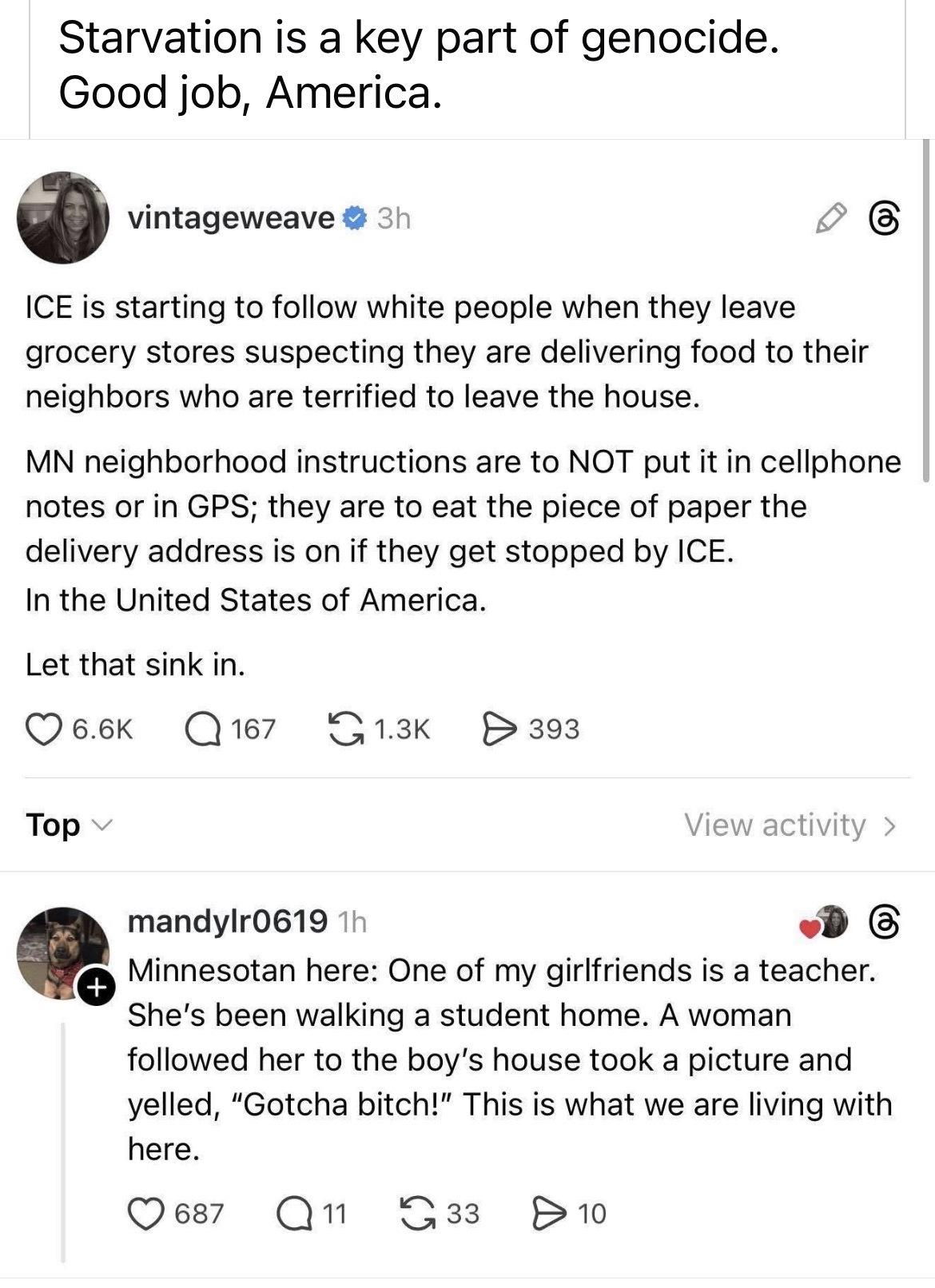Screen dimensions: 935x1288
Task: Like the vintageweave post
Action: 46,729
